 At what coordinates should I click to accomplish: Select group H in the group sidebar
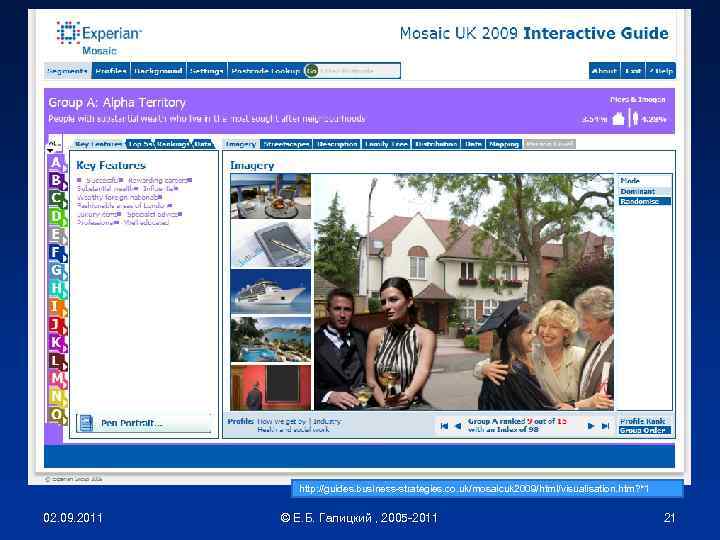[x=57, y=288]
